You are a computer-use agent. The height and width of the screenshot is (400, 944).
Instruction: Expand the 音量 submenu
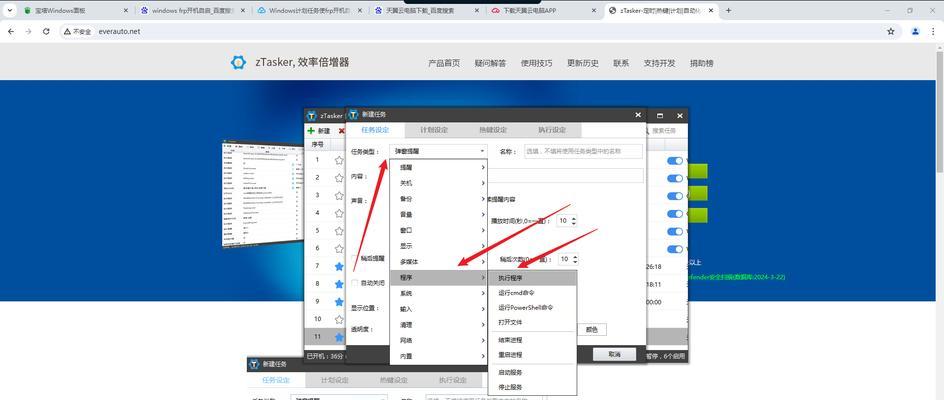tap(438, 214)
